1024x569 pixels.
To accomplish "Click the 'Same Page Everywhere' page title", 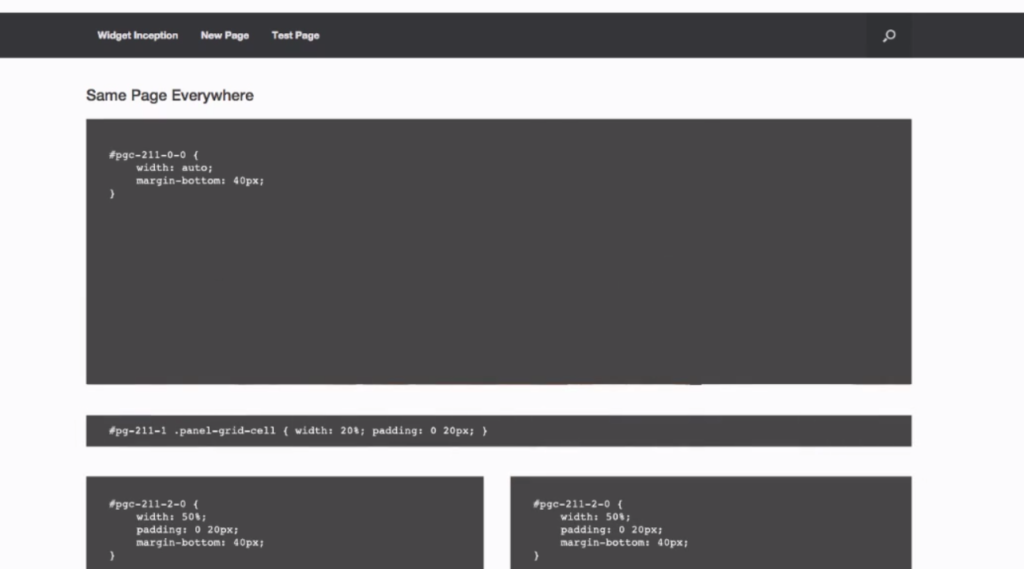I will (169, 96).
